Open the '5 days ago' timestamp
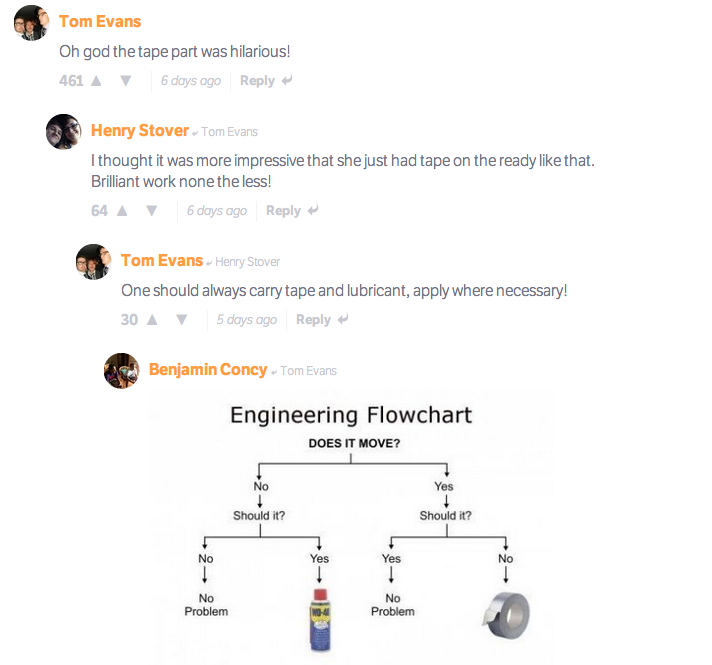The image size is (712, 665). [246, 320]
